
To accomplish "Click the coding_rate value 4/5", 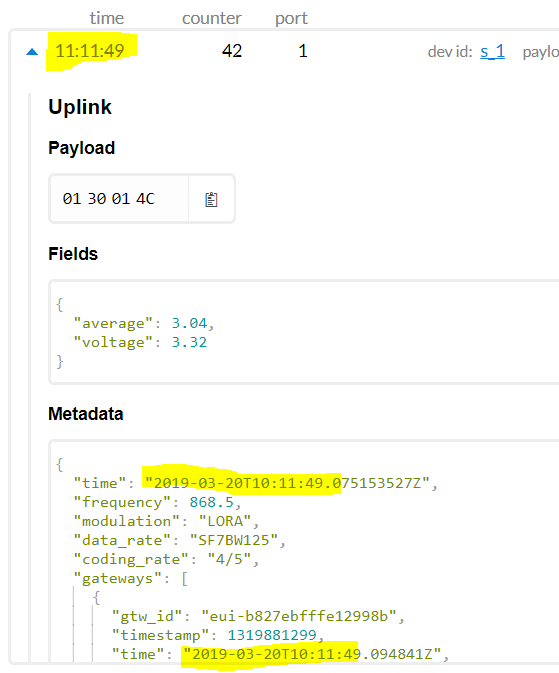I will [229, 559].
